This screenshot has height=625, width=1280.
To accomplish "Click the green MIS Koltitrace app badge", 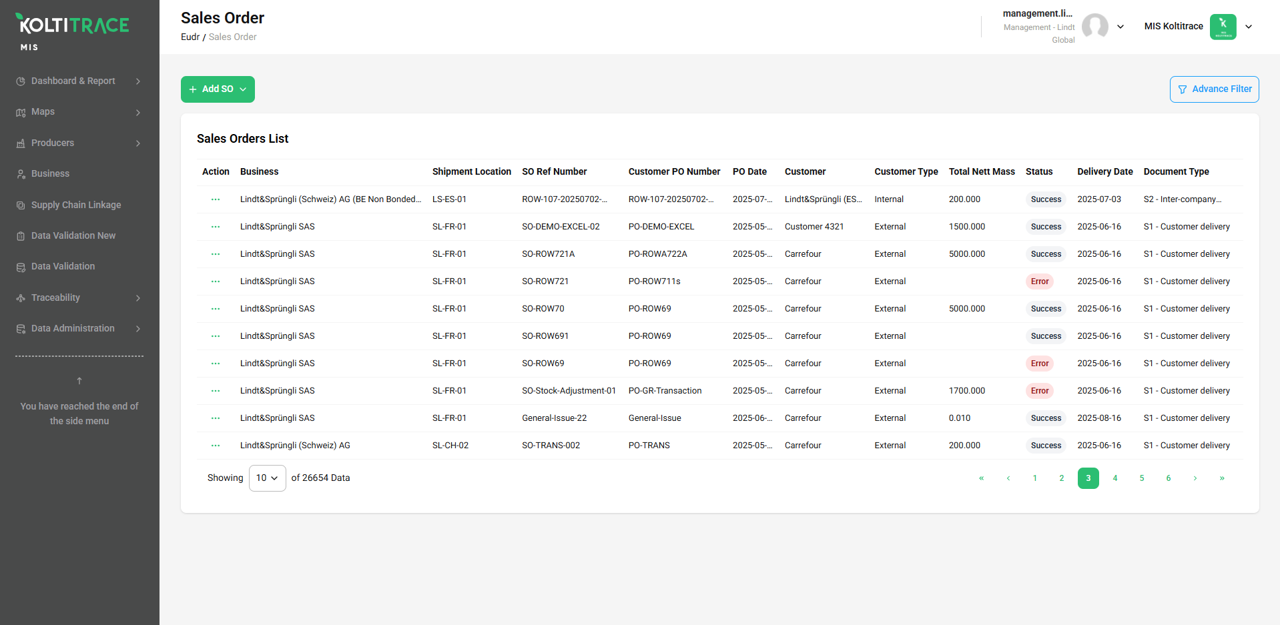I will point(1223,27).
